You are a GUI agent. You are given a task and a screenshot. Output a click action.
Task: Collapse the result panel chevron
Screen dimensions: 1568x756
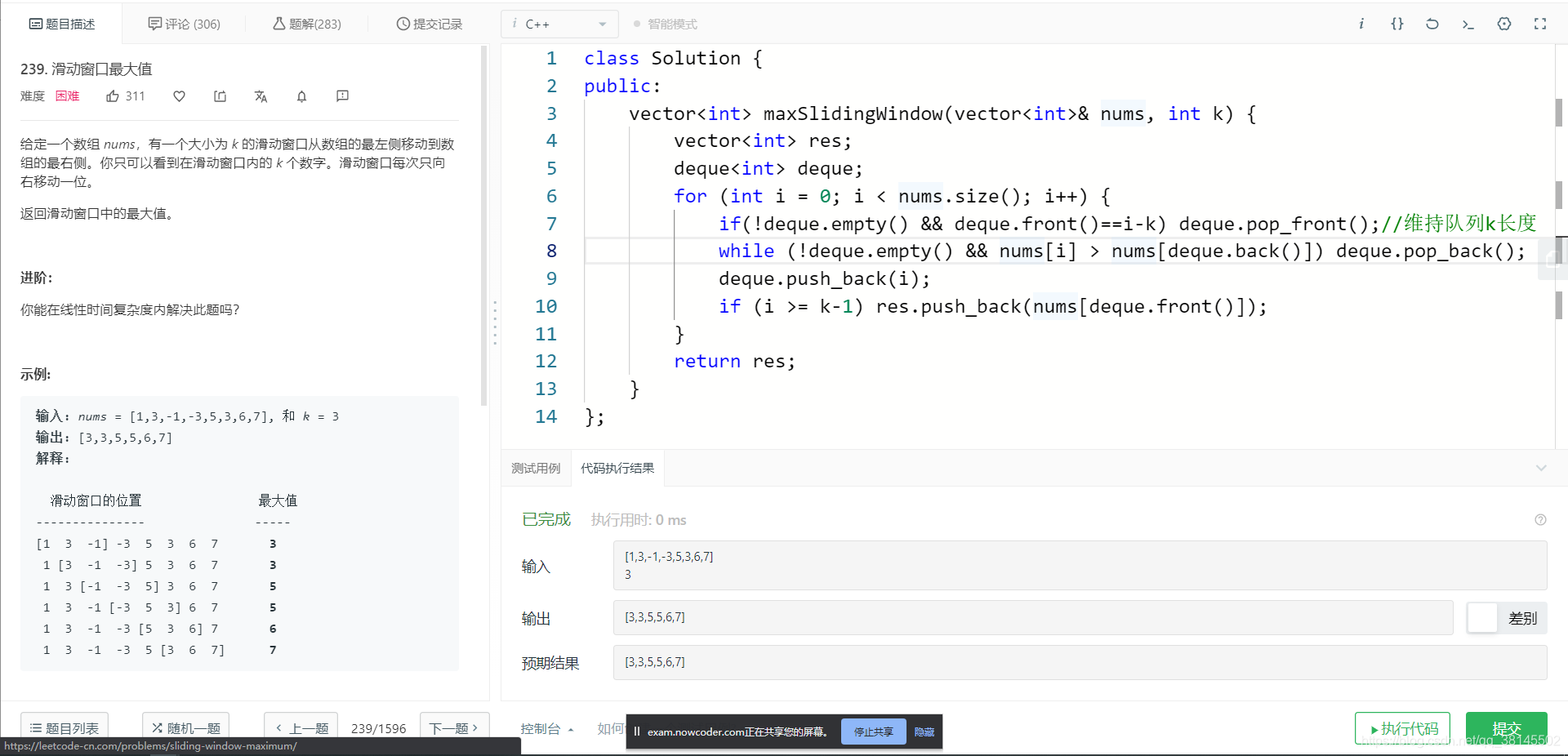pyautogui.click(x=1541, y=468)
